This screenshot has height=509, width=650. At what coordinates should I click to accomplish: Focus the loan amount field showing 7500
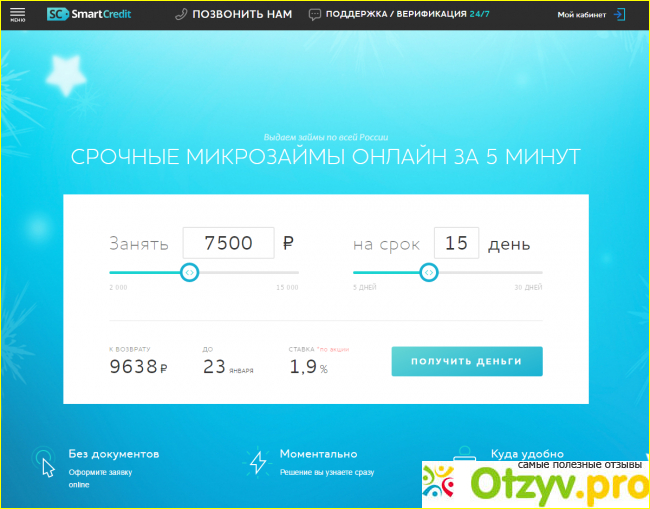pos(228,243)
